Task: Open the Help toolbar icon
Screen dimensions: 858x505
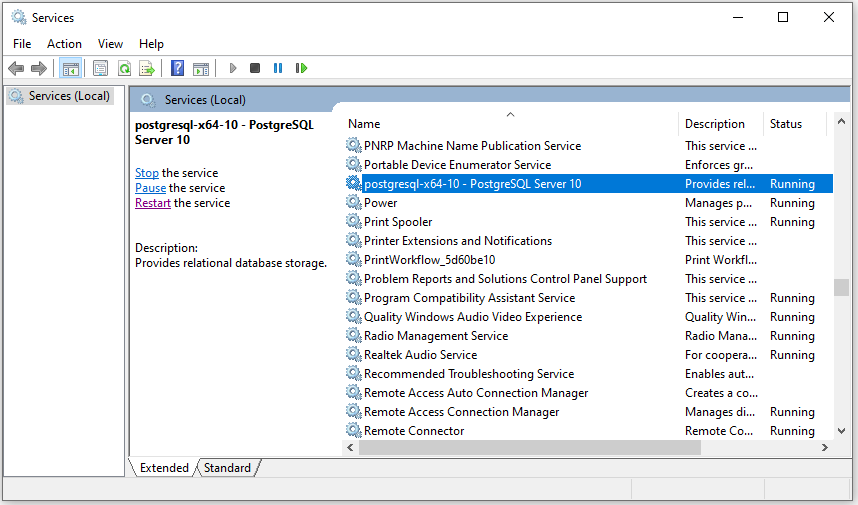Action: (177, 68)
